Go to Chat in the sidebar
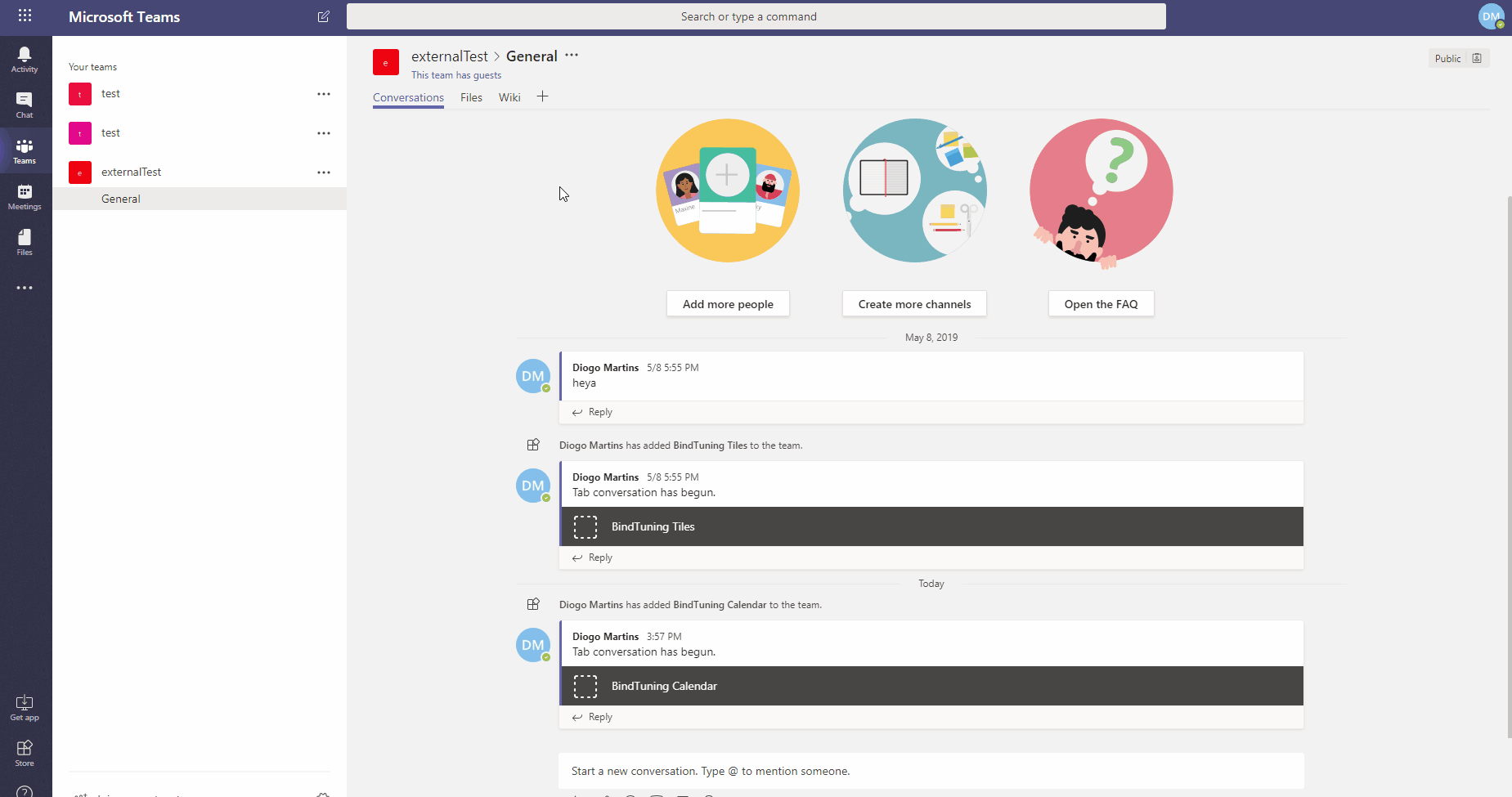1512x797 pixels. pyautogui.click(x=25, y=105)
